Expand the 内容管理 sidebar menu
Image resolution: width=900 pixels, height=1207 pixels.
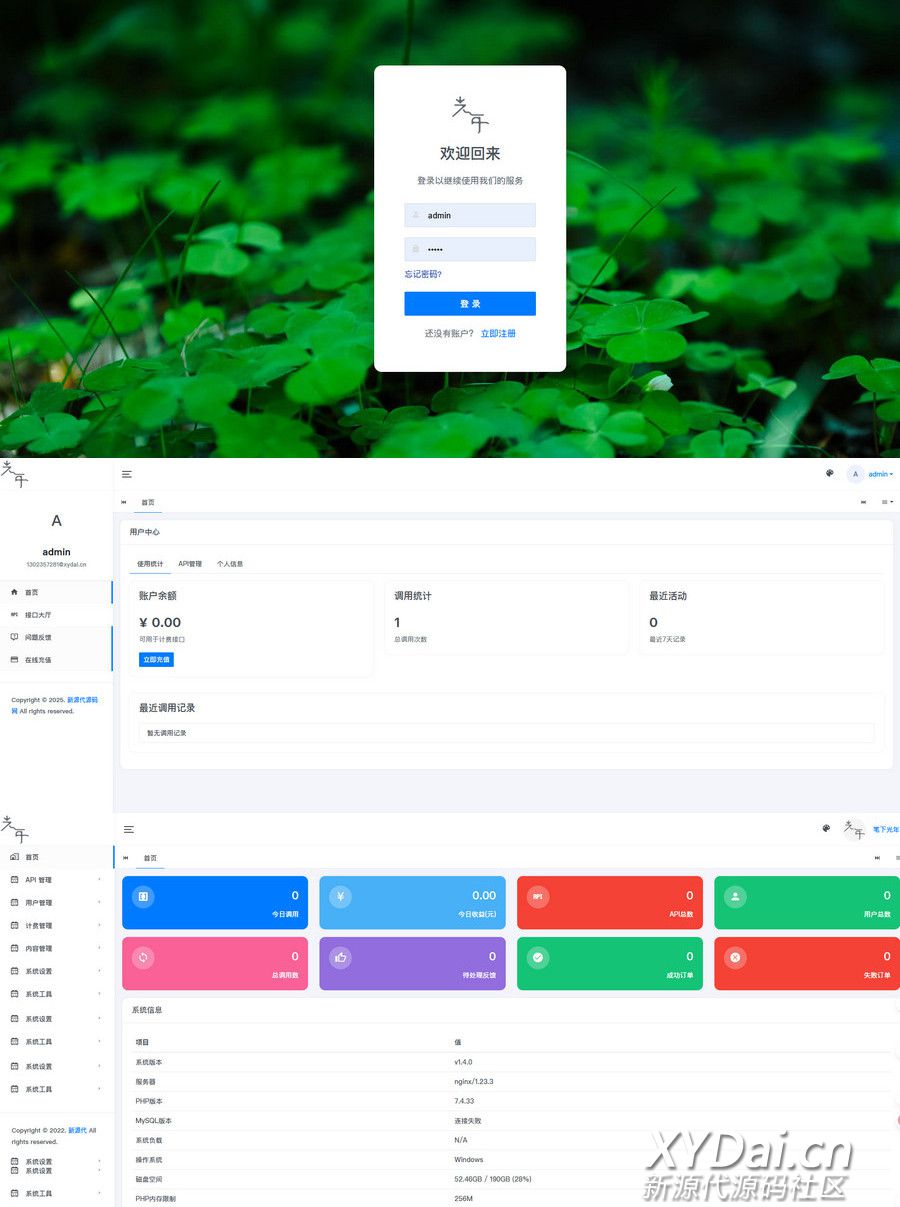click(x=55, y=949)
